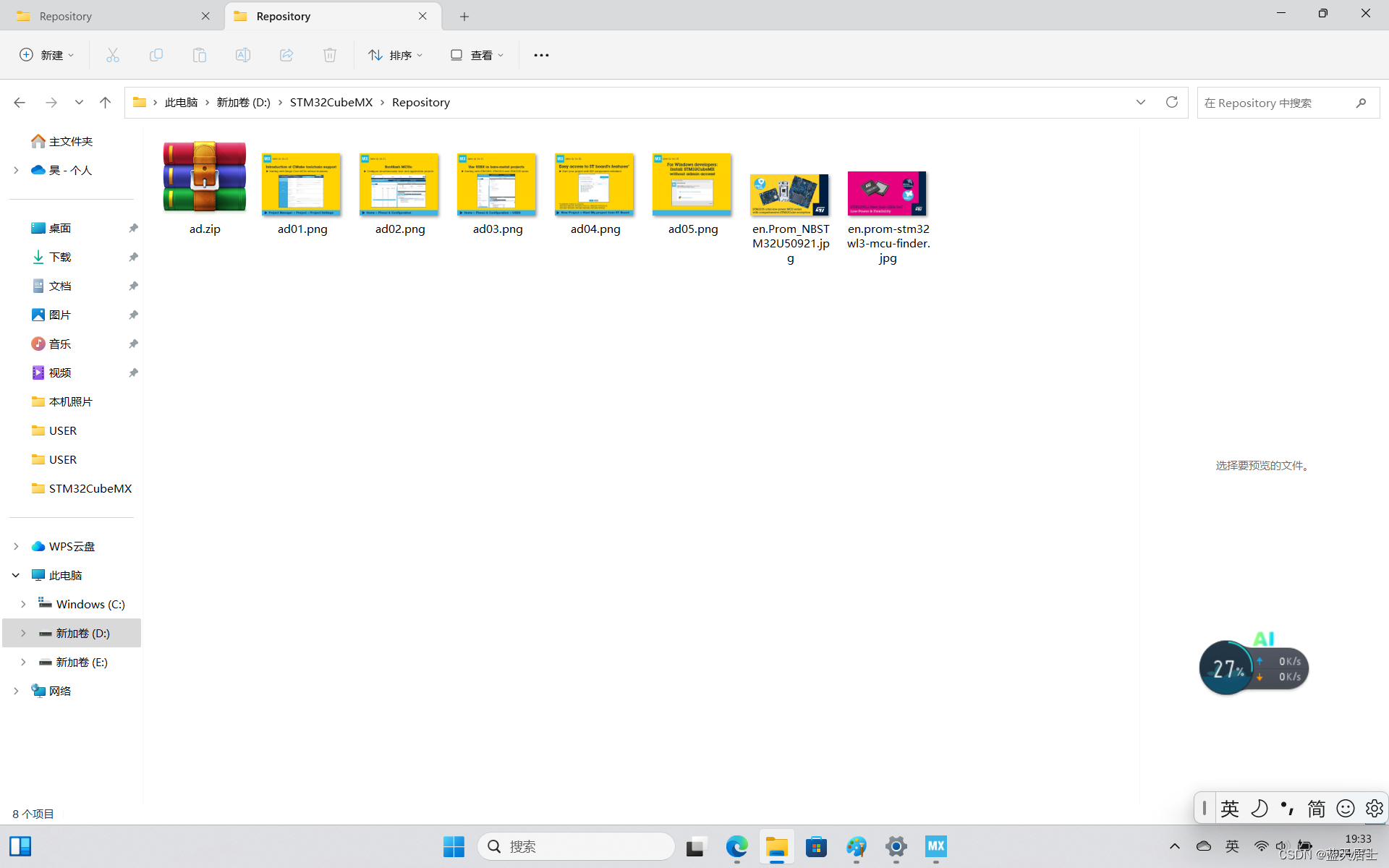Click STM32CubeMX in the address breadcrumb
This screenshot has height=868, width=1389.
(331, 102)
